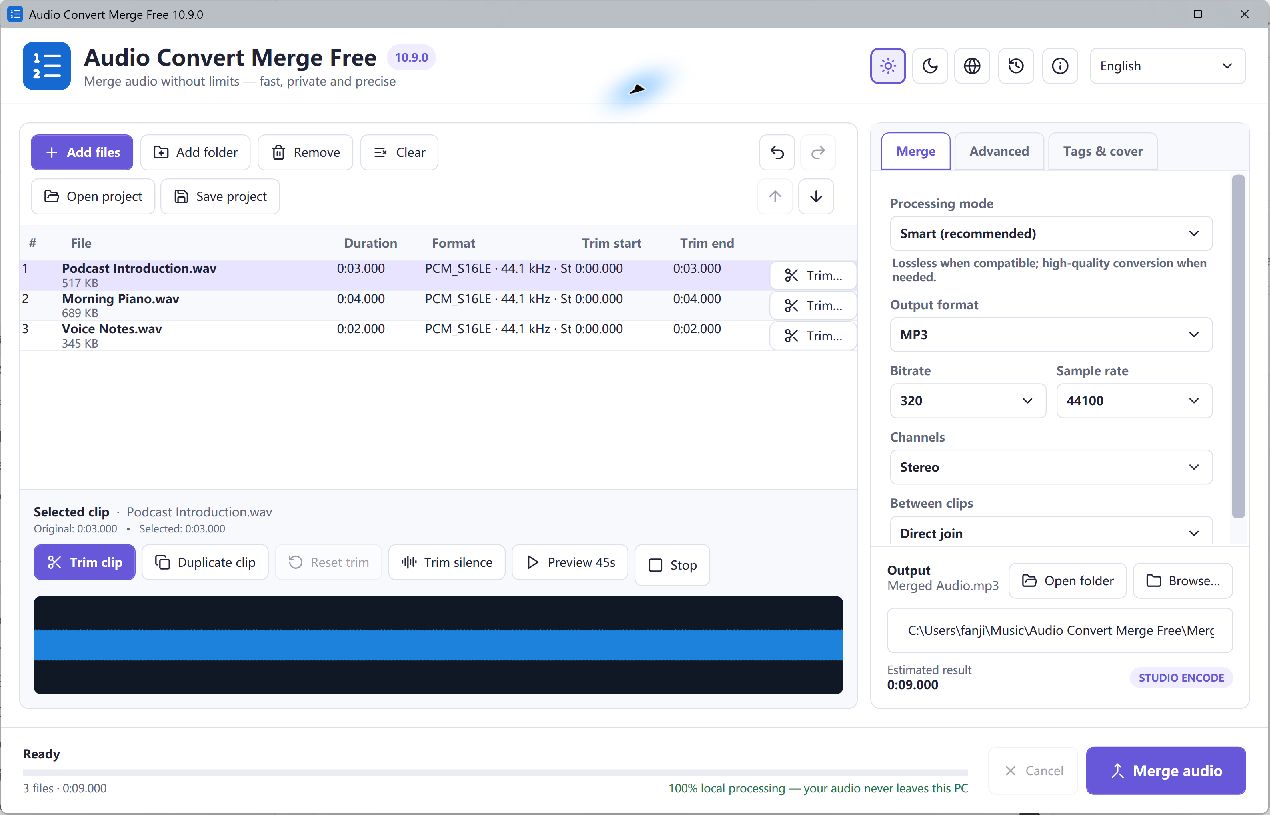The image size is (1270, 815).
Task: Click the Reset trim button
Action: [x=329, y=562]
